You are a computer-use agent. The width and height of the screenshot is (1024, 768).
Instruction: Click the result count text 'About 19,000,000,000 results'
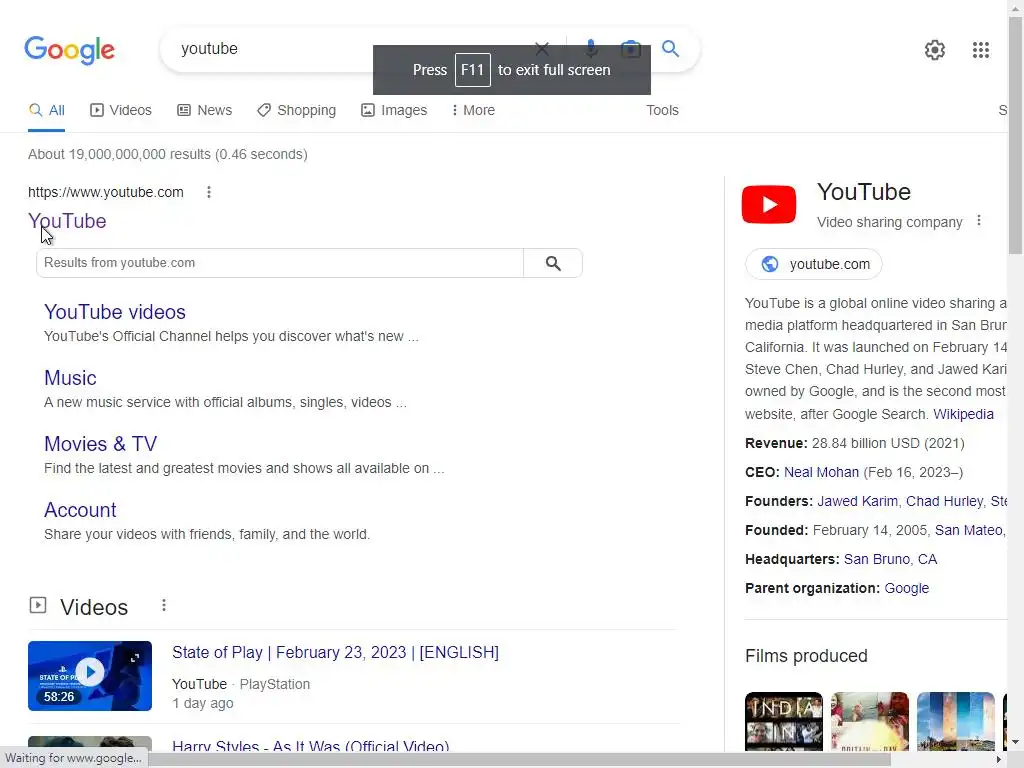(x=120, y=154)
